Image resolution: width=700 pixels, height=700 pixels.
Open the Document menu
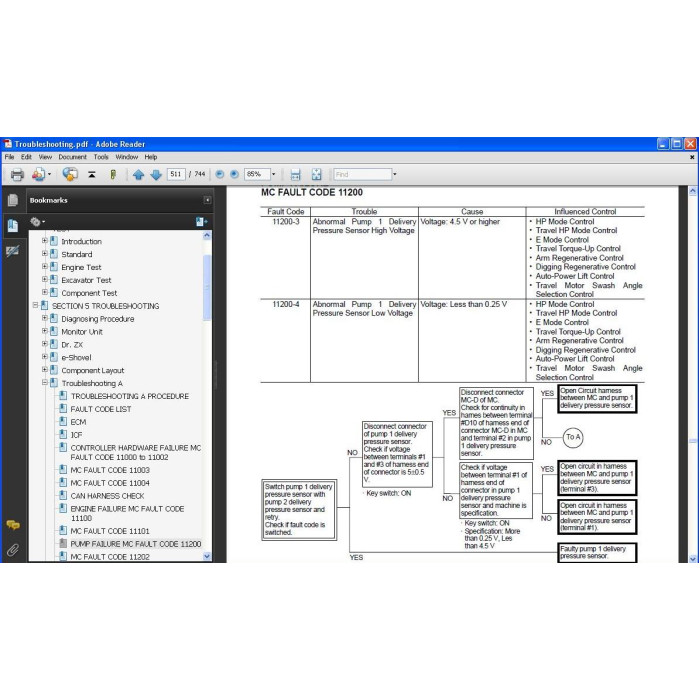click(x=72, y=157)
